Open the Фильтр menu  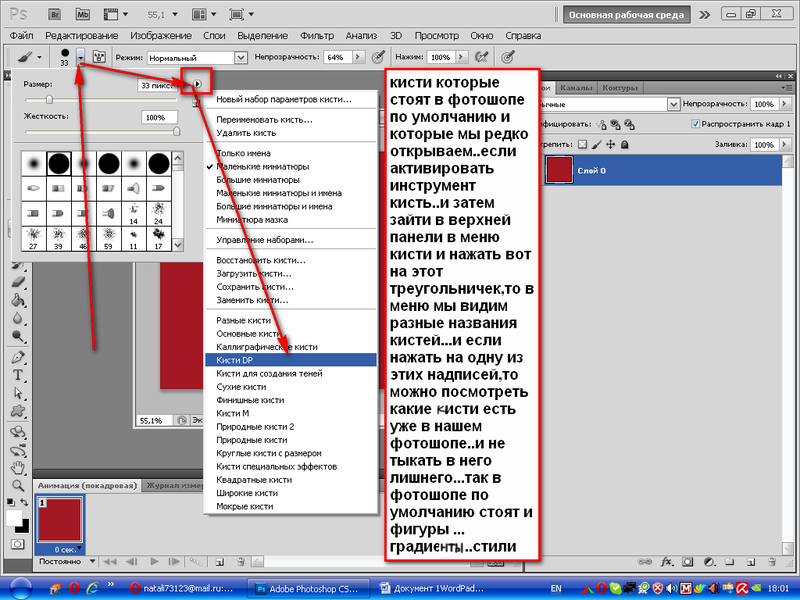point(316,36)
